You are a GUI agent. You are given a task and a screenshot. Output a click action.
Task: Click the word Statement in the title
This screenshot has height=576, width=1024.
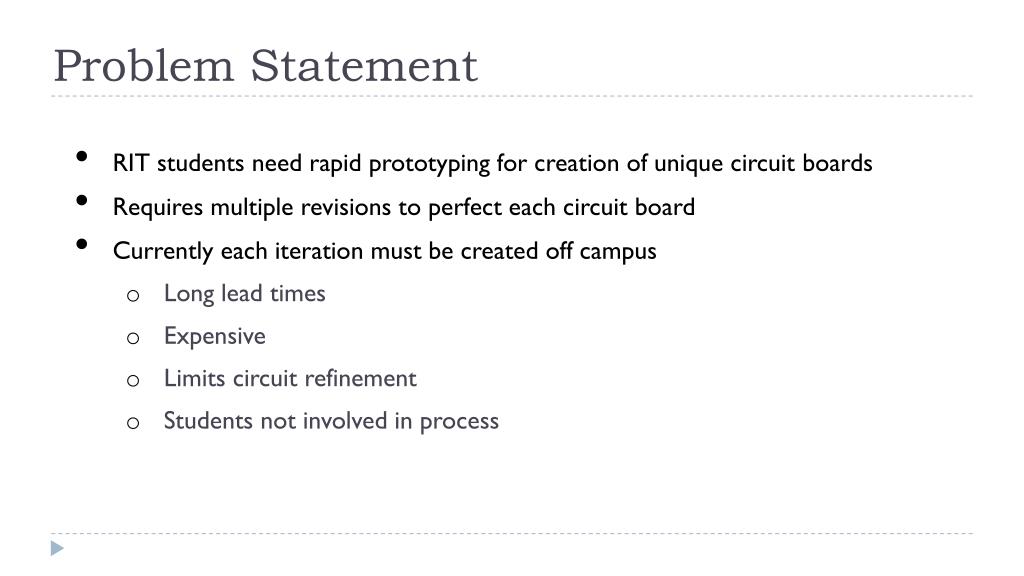[364, 66]
